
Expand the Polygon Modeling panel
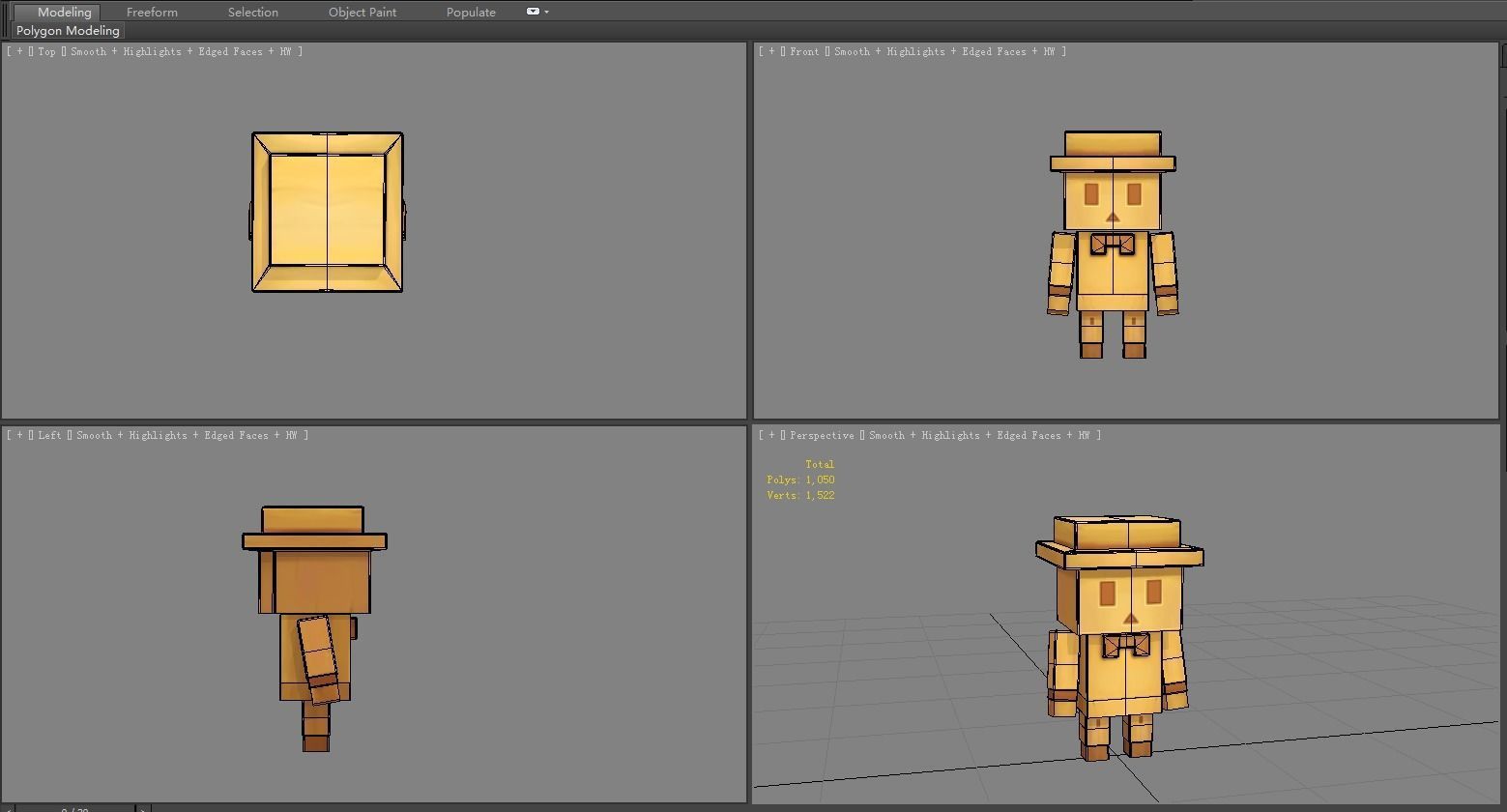[68, 31]
